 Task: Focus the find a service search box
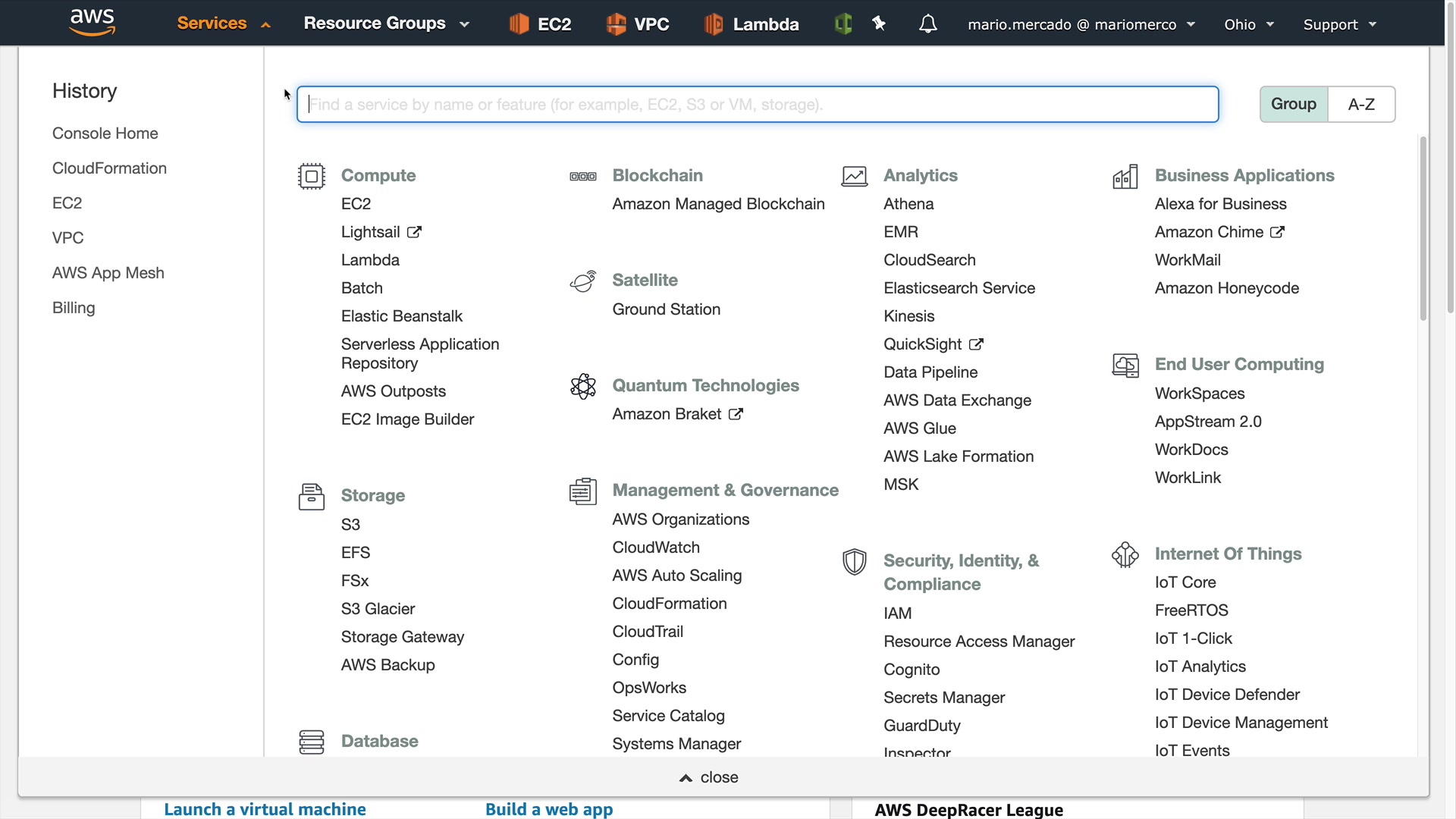757,105
